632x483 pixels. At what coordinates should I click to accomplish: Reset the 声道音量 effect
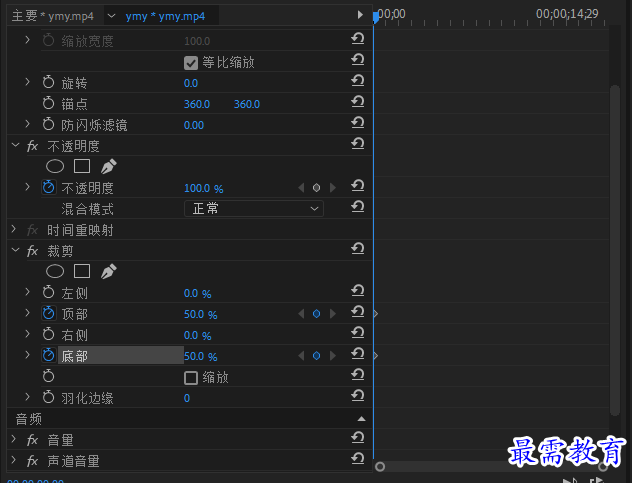pos(358,459)
